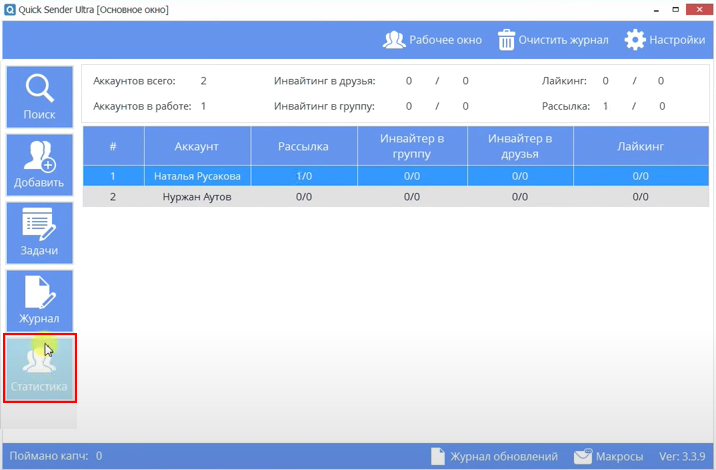
Task: Open Рабочее окно from top bar
Action: point(432,40)
